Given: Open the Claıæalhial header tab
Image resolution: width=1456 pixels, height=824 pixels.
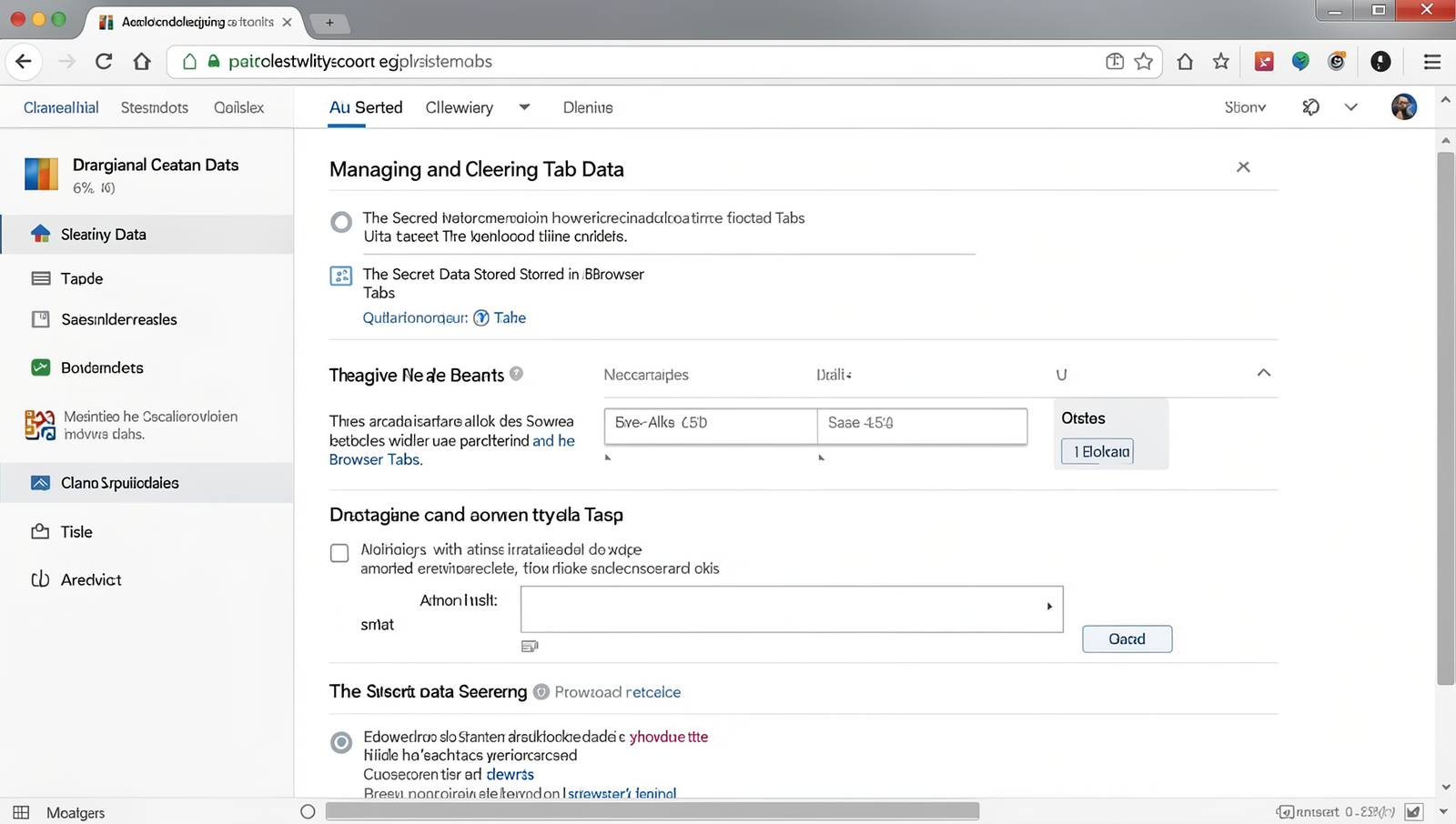Looking at the screenshot, I should (61, 107).
